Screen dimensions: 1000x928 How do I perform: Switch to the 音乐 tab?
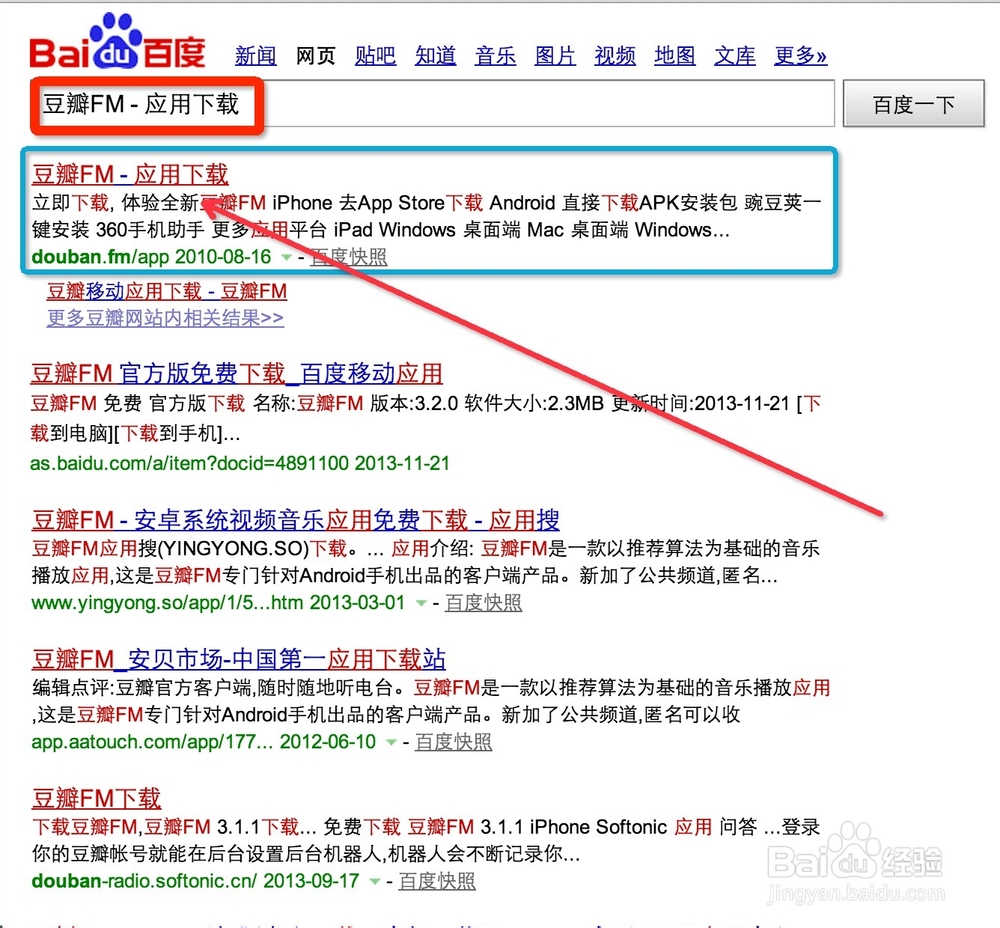(x=495, y=56)
